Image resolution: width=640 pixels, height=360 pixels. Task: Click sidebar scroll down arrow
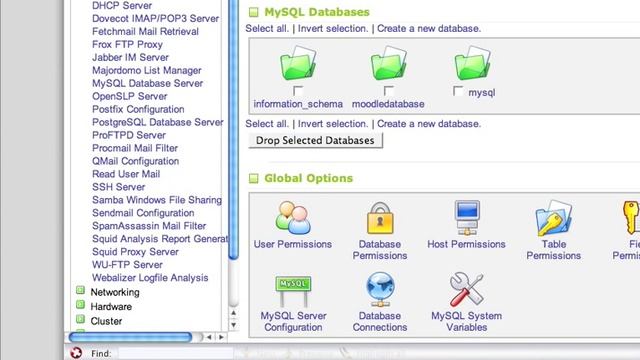pyautogui.click(x=233, y=325)
